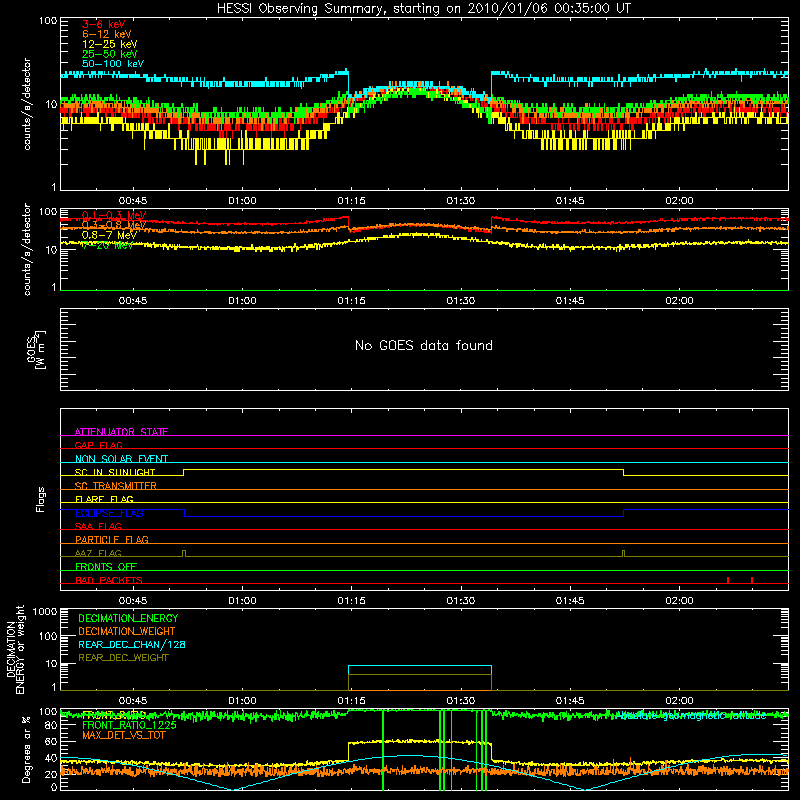Click the yellow FRONT_RATIO raised plateau near 60%
800x800 pixels.
(420, 741)
